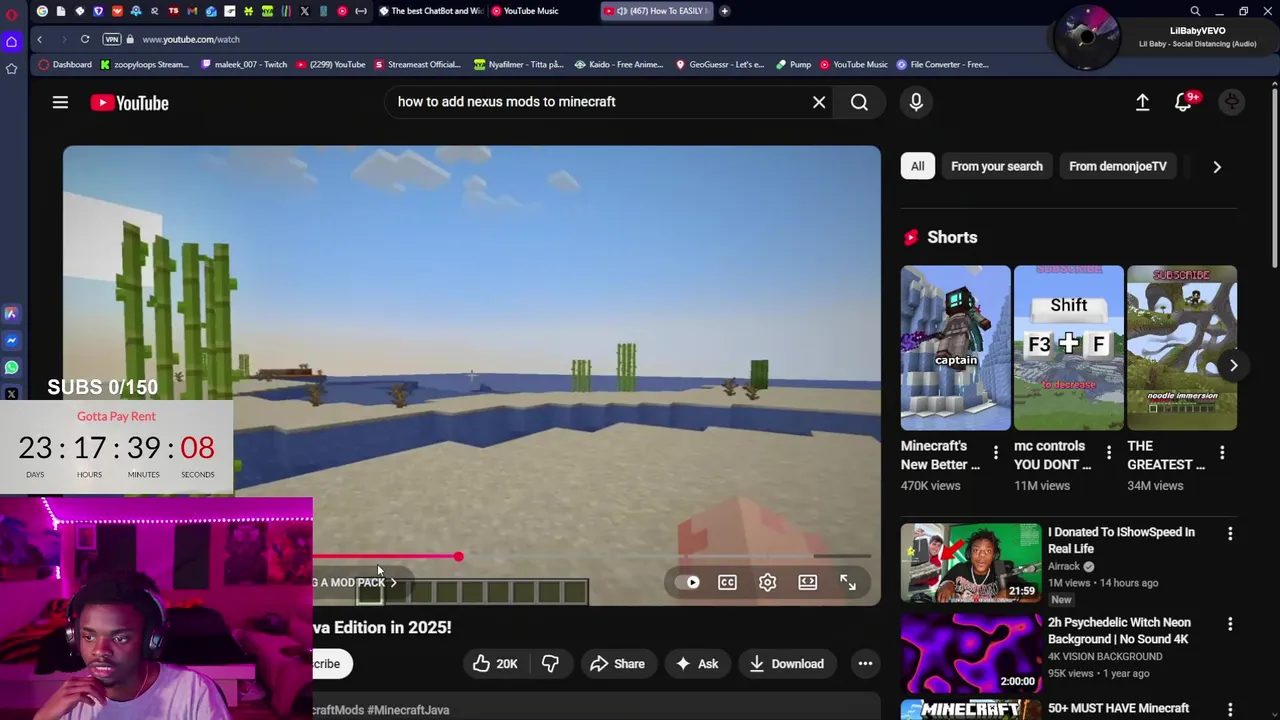
Task: Open the Shift F3+F short thumbnail
Action: click(x=1068, y=348)
